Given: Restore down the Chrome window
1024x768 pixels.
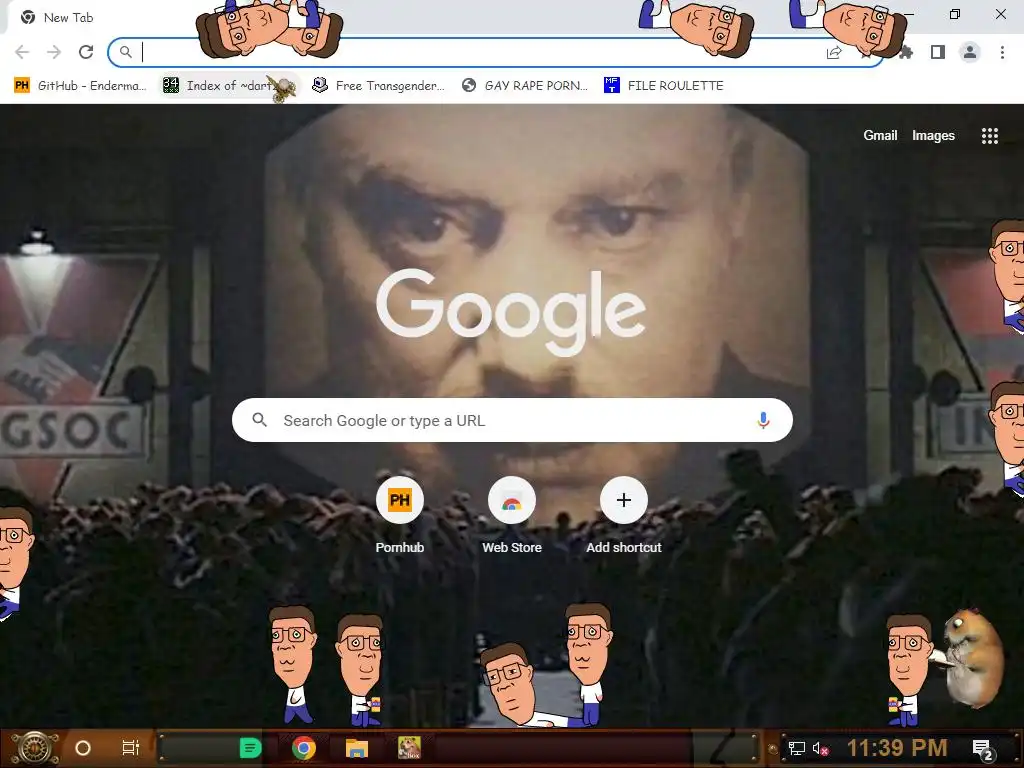Looking at the screenshot, I should (x=955, y=14).
